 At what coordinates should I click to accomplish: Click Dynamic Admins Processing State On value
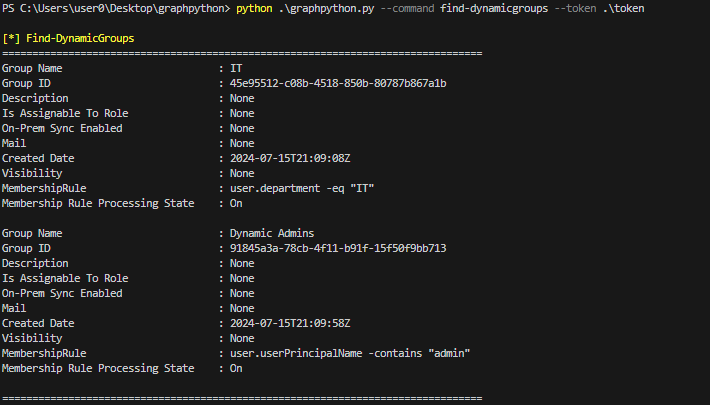pos(236,368)
